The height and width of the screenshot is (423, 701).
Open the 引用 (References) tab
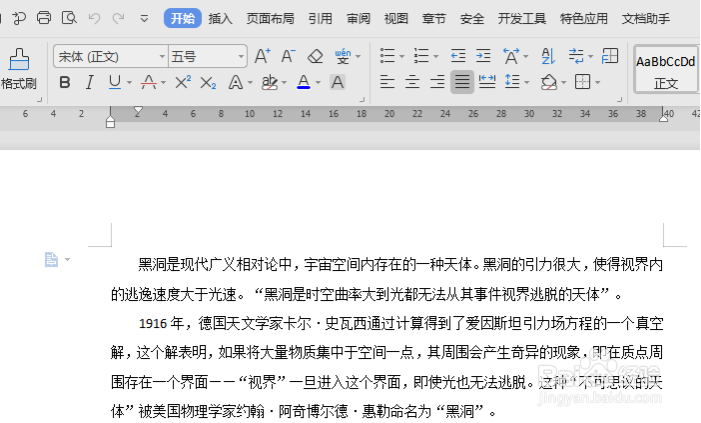[320, 19]
